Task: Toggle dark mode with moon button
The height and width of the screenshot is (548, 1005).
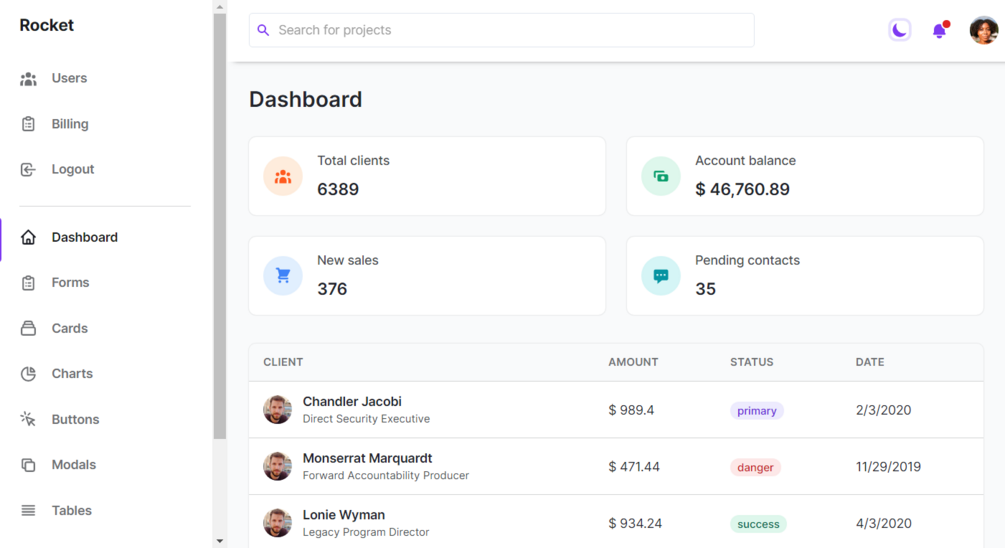Action: coord(899,31)
